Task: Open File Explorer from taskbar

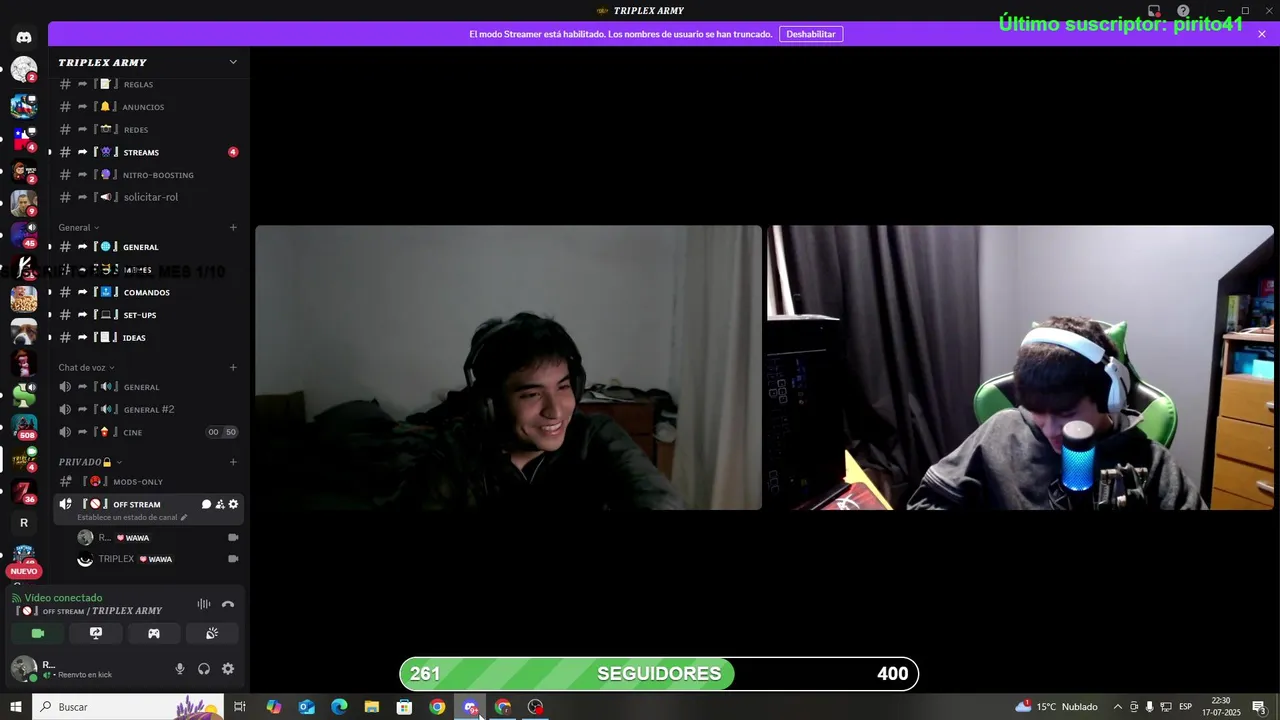Action: coord(372,707)
